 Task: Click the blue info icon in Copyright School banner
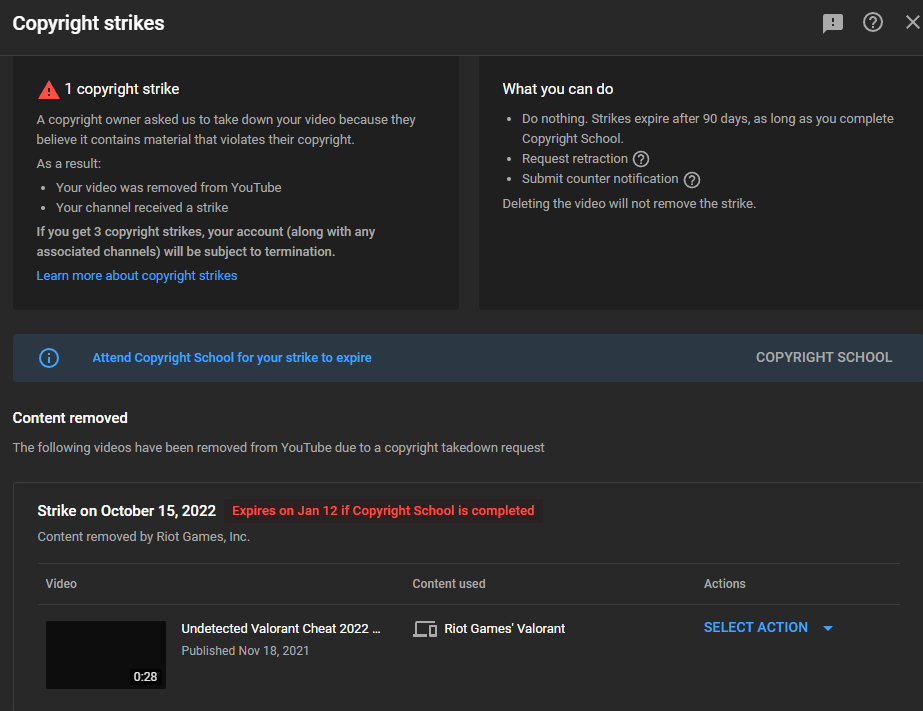click(49, 357)
